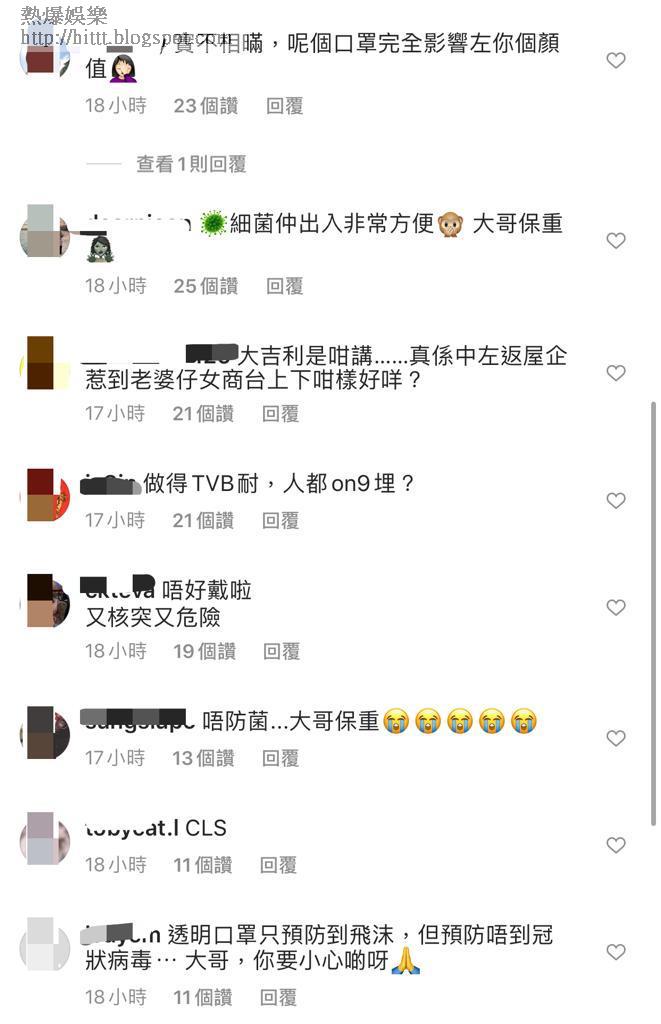Like the comment about 口罩影響顏值
The width and height of the screenshot is (661, 1024).
click(x=616, y=61)
